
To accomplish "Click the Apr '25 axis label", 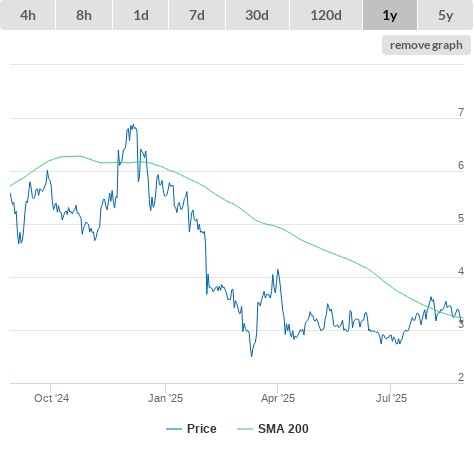I will coord(278,398).
